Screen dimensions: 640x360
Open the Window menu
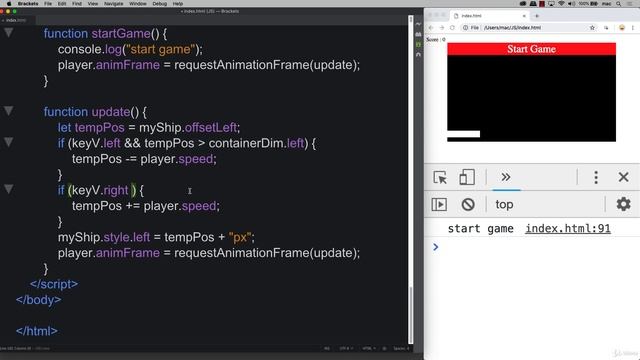coord(138,4)
